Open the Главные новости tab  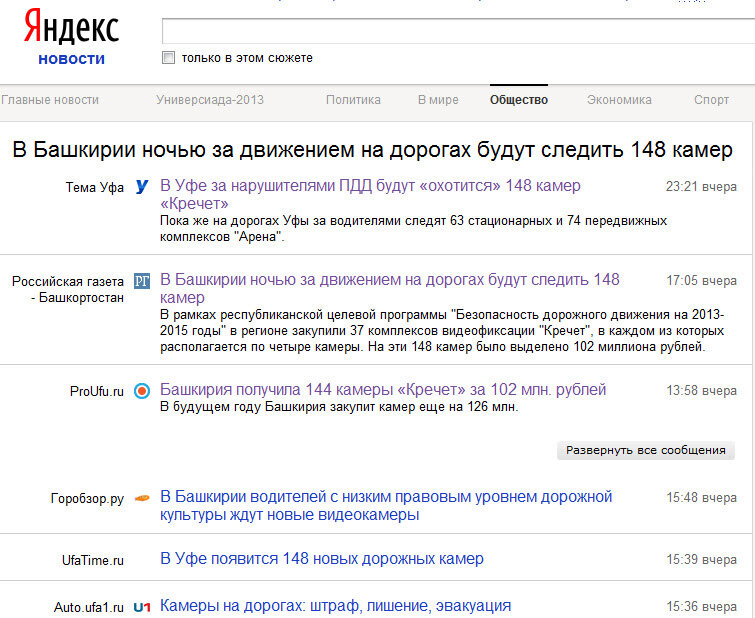(50, 100)
